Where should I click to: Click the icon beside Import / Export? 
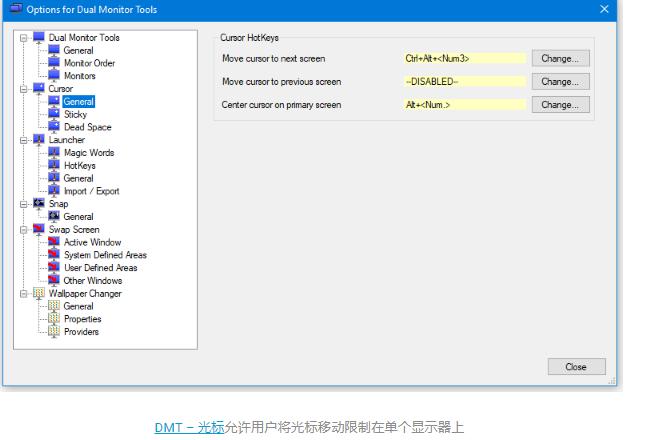(x=54, y=191)
